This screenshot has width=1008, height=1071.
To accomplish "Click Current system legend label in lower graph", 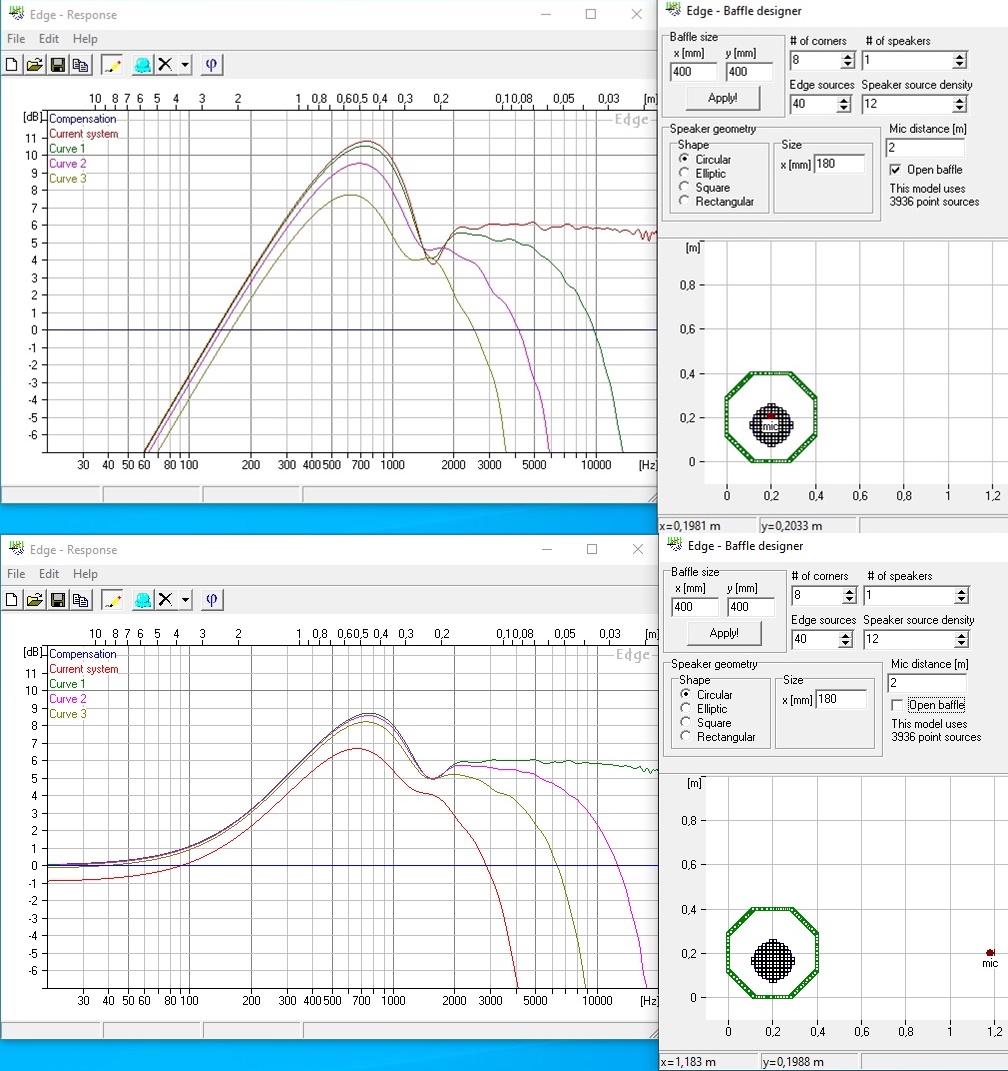I will click(83, 669).
